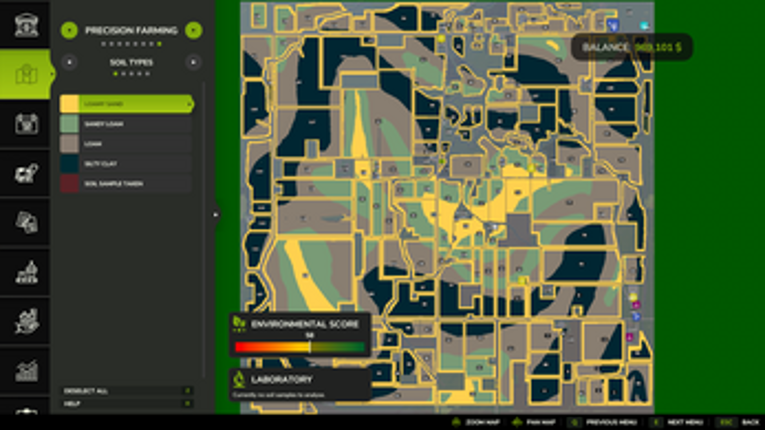Click the top farm building sidebar icon
This screenshot has width=765, height=430.
(25, 25)
